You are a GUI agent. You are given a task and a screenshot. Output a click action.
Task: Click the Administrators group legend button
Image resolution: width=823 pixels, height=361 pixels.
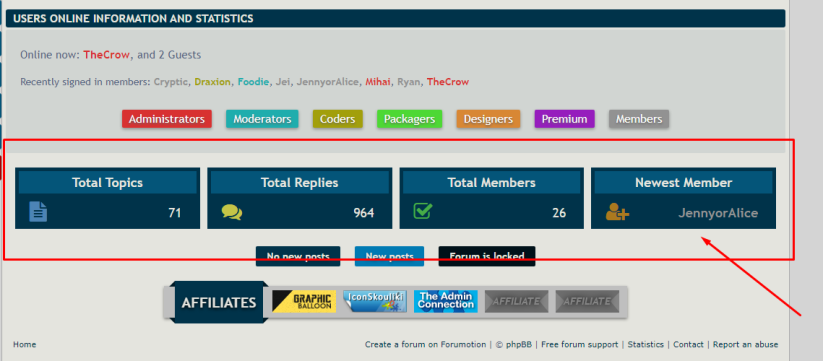tap(167, 119)
